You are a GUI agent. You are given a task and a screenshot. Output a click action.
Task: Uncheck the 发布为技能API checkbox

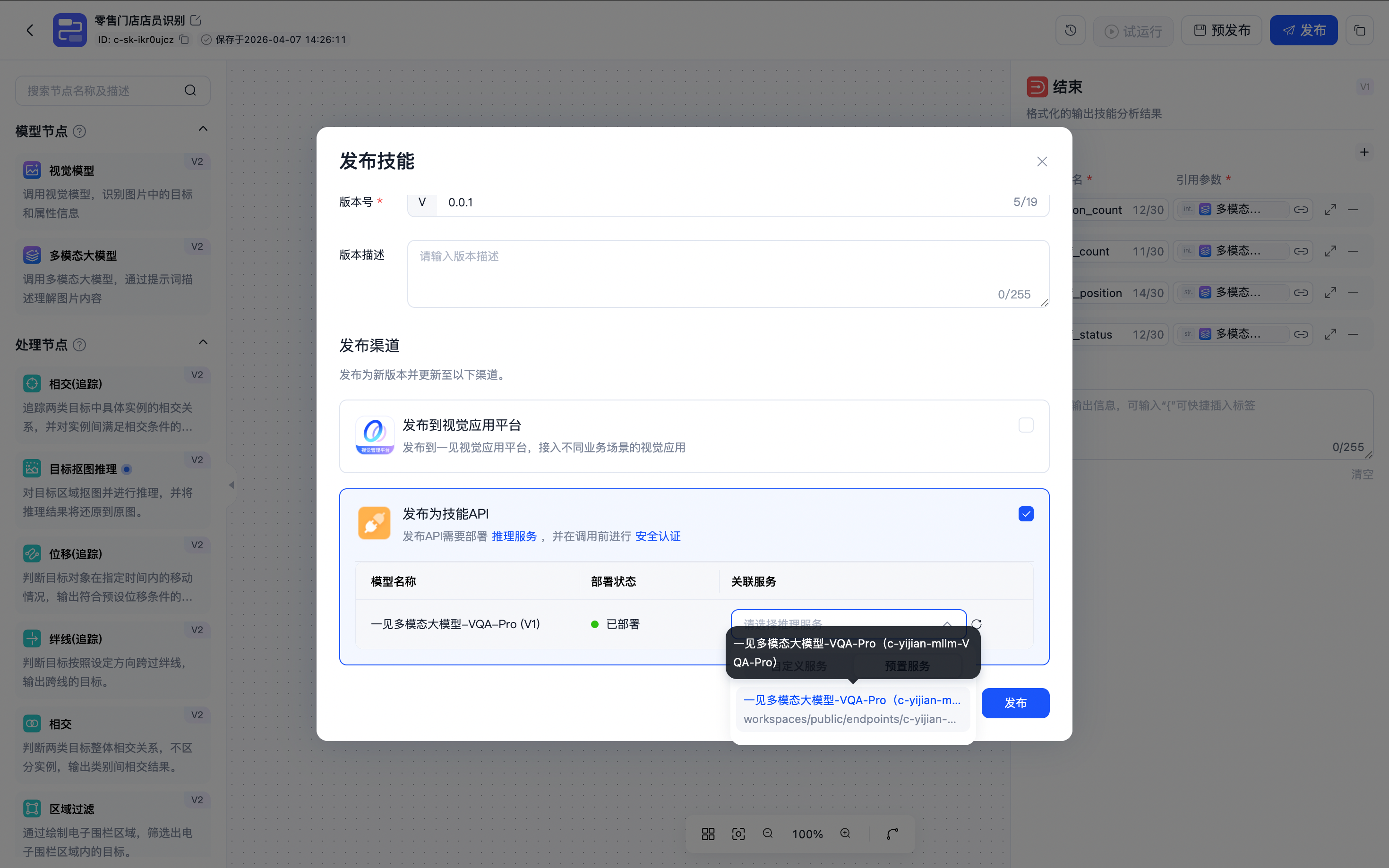coord(1026,514)
